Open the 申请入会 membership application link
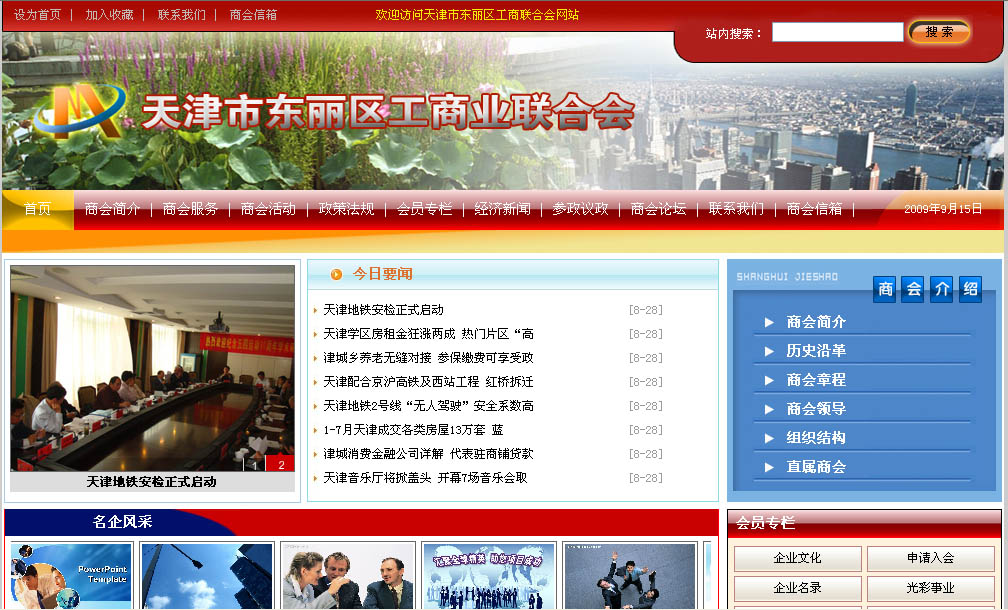Viewport: 1008px width, 610px height. pyautogui.click(x=931, y=559)
